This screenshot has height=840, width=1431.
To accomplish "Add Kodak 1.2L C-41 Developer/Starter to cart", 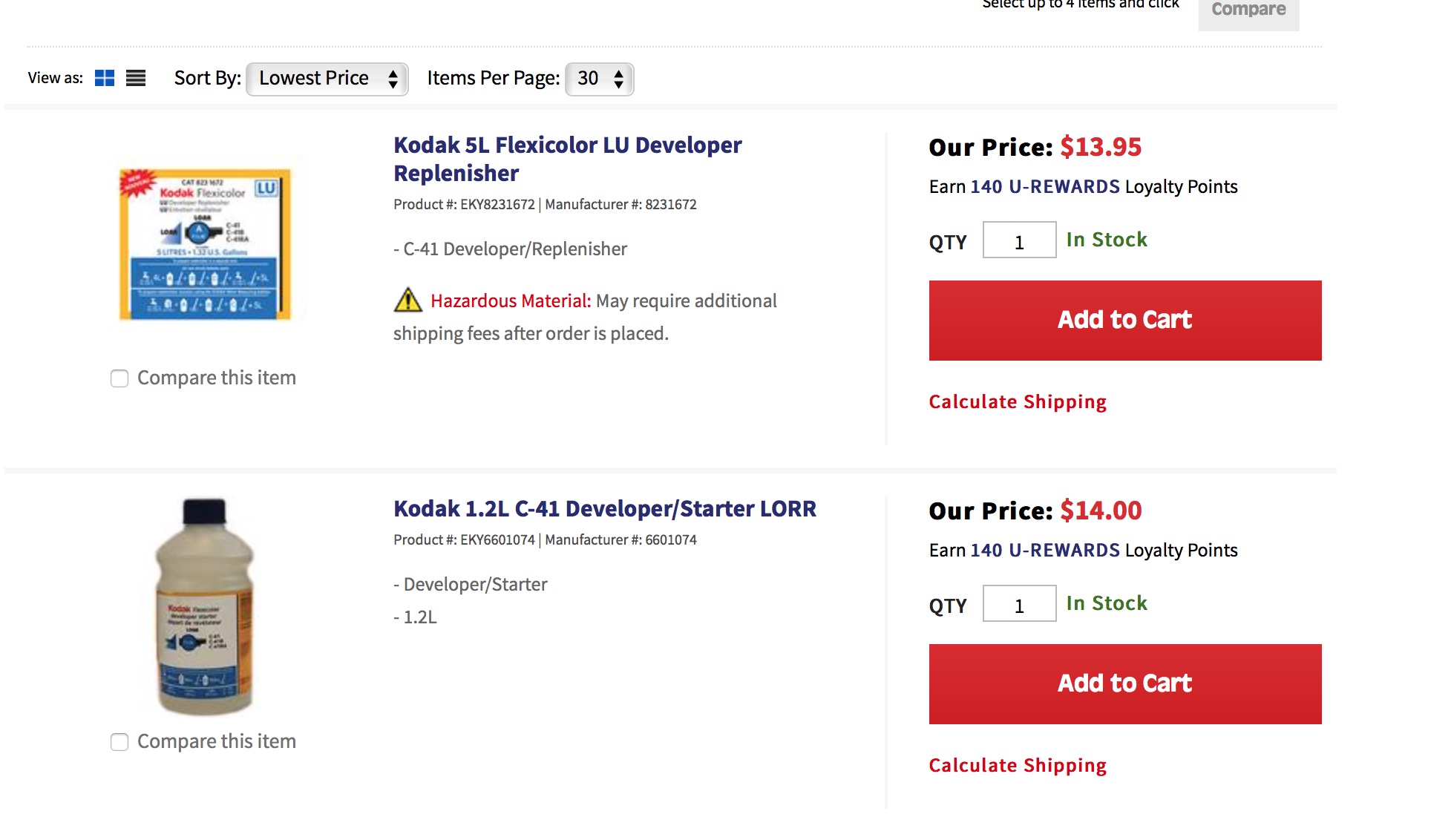I will pos(1125,684).
